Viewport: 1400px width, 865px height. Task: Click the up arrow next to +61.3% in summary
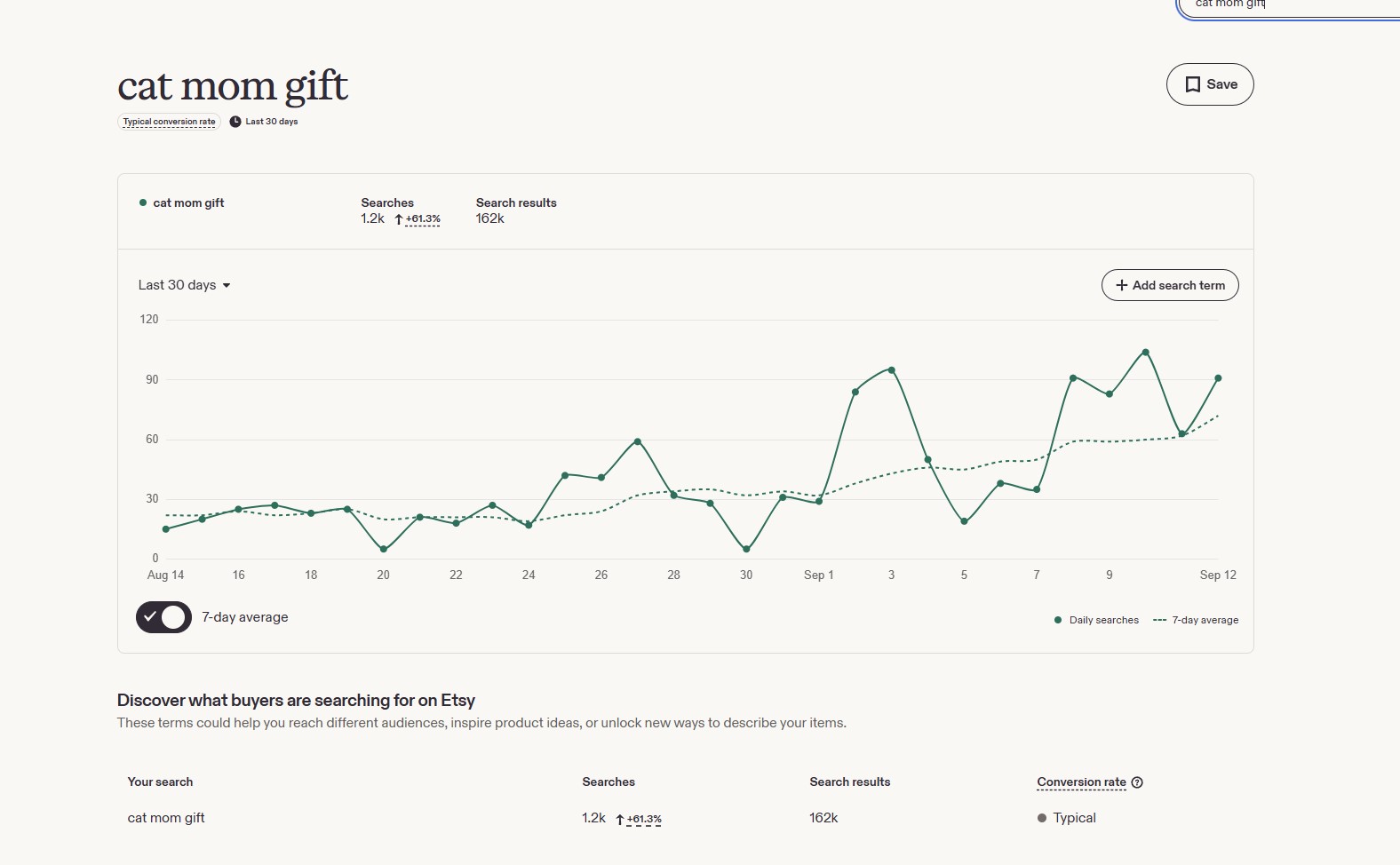coord(399,219)
